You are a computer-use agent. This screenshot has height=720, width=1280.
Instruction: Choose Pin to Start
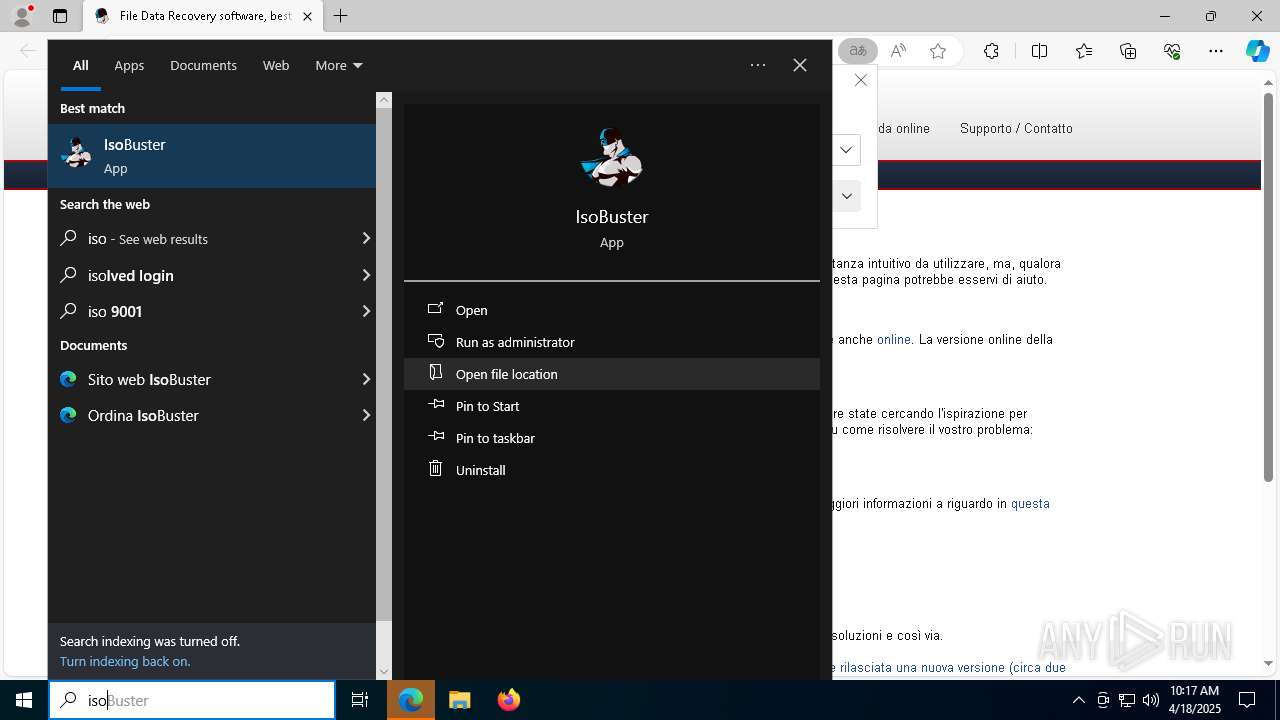click(x=611, y=406)
